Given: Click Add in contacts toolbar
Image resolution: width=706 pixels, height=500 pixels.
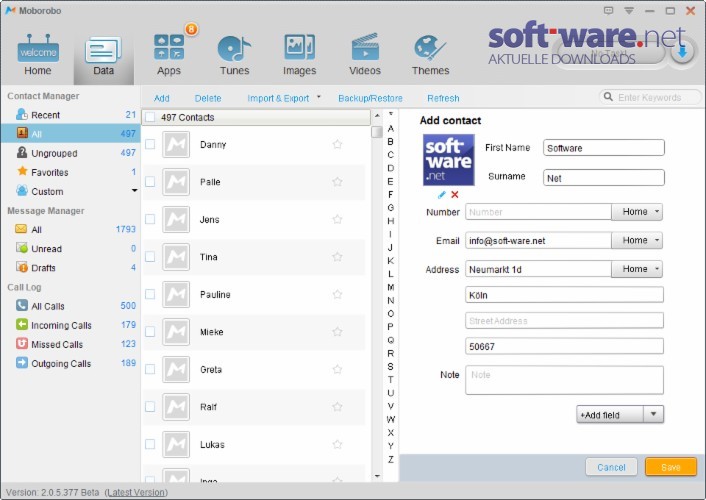Looking at the screenshot, I should click(162, 98).
